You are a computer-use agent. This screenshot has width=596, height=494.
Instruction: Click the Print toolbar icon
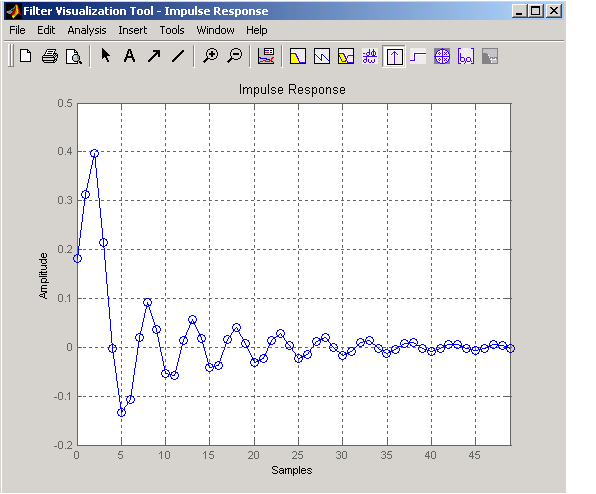point(50,56)
